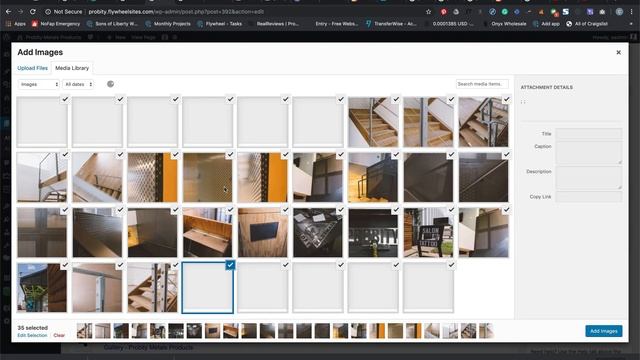Uncheck the blue checkmark on the highlighted blank image
The height and width of the screenshot is (360, 640).
(230, 265)
